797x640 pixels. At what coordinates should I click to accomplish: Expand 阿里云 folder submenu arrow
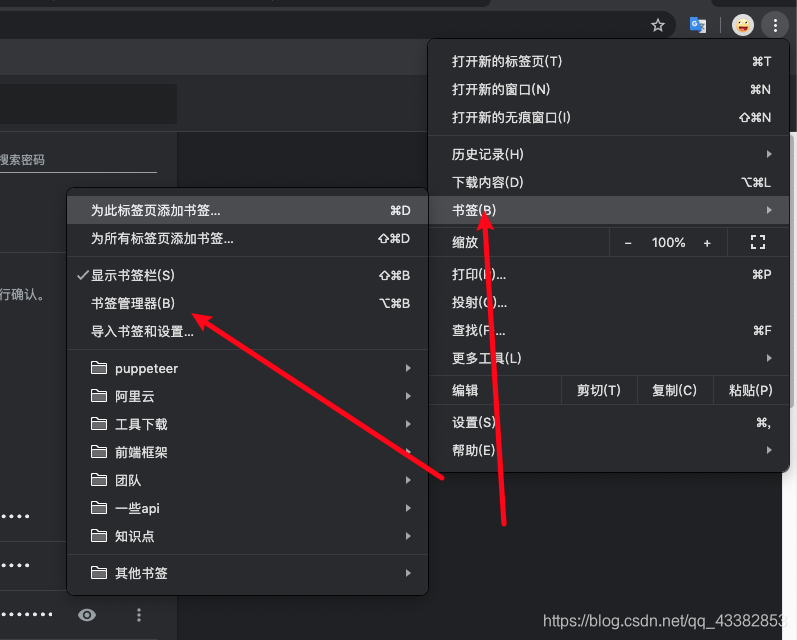click(408, 395)
